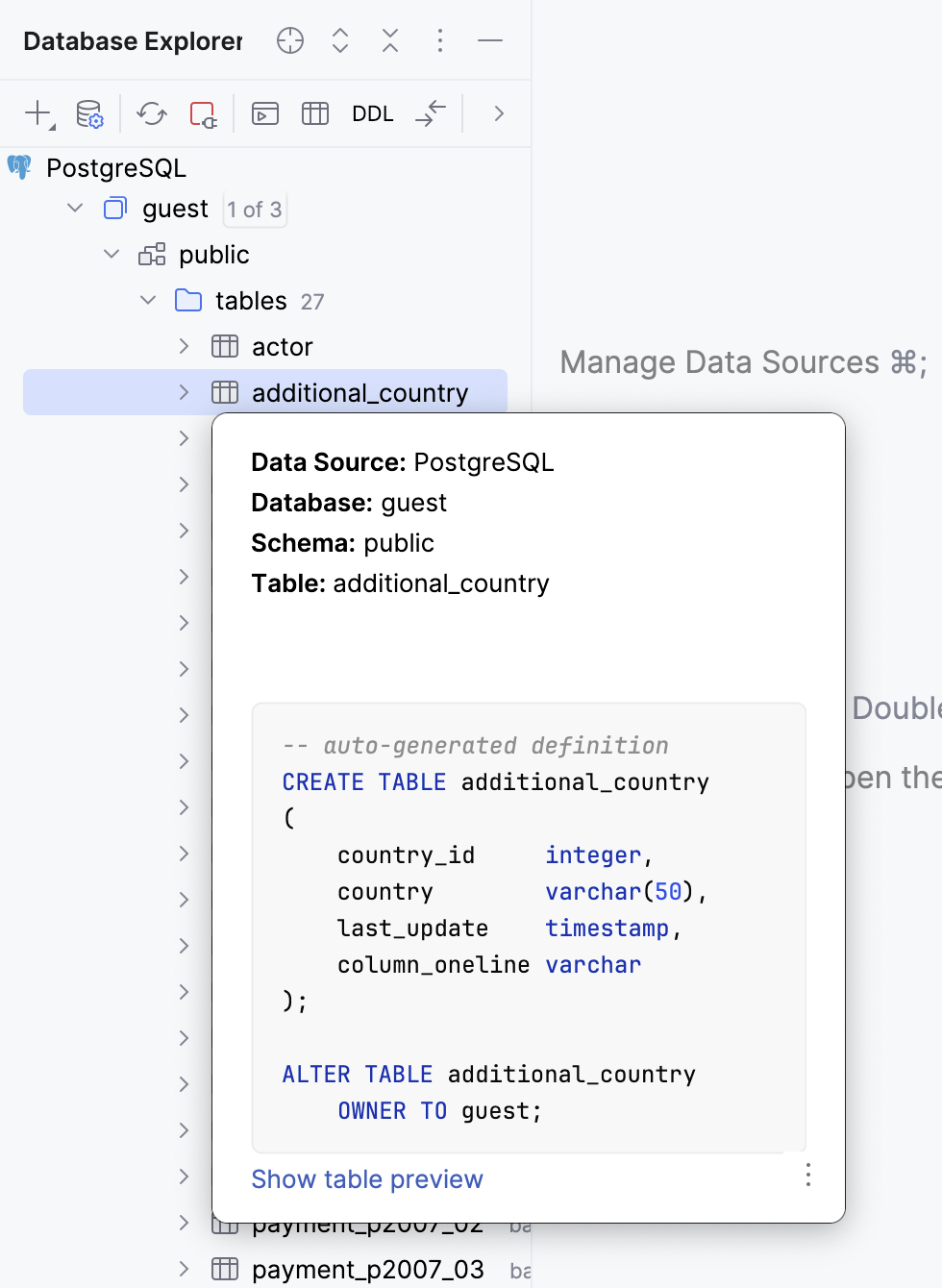Open a new query console

(264, 113)
